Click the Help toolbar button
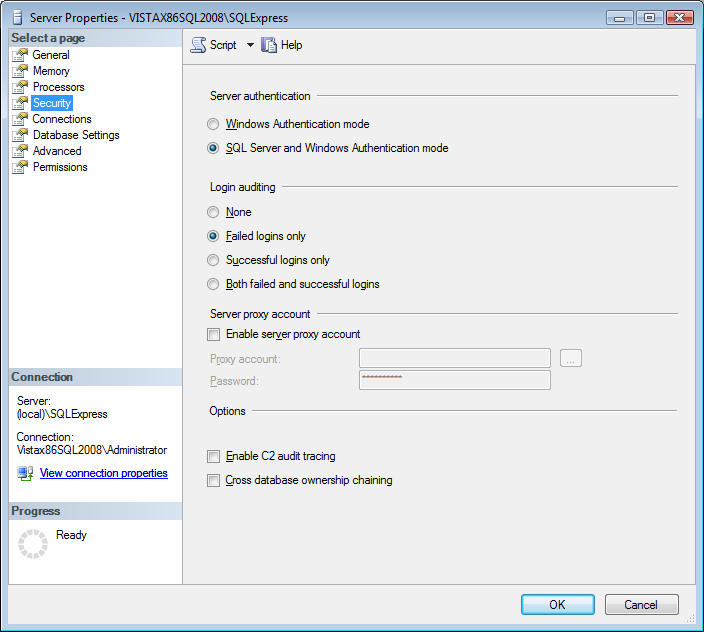This screenshot has height=632, width=704. [x=282, y=45]
